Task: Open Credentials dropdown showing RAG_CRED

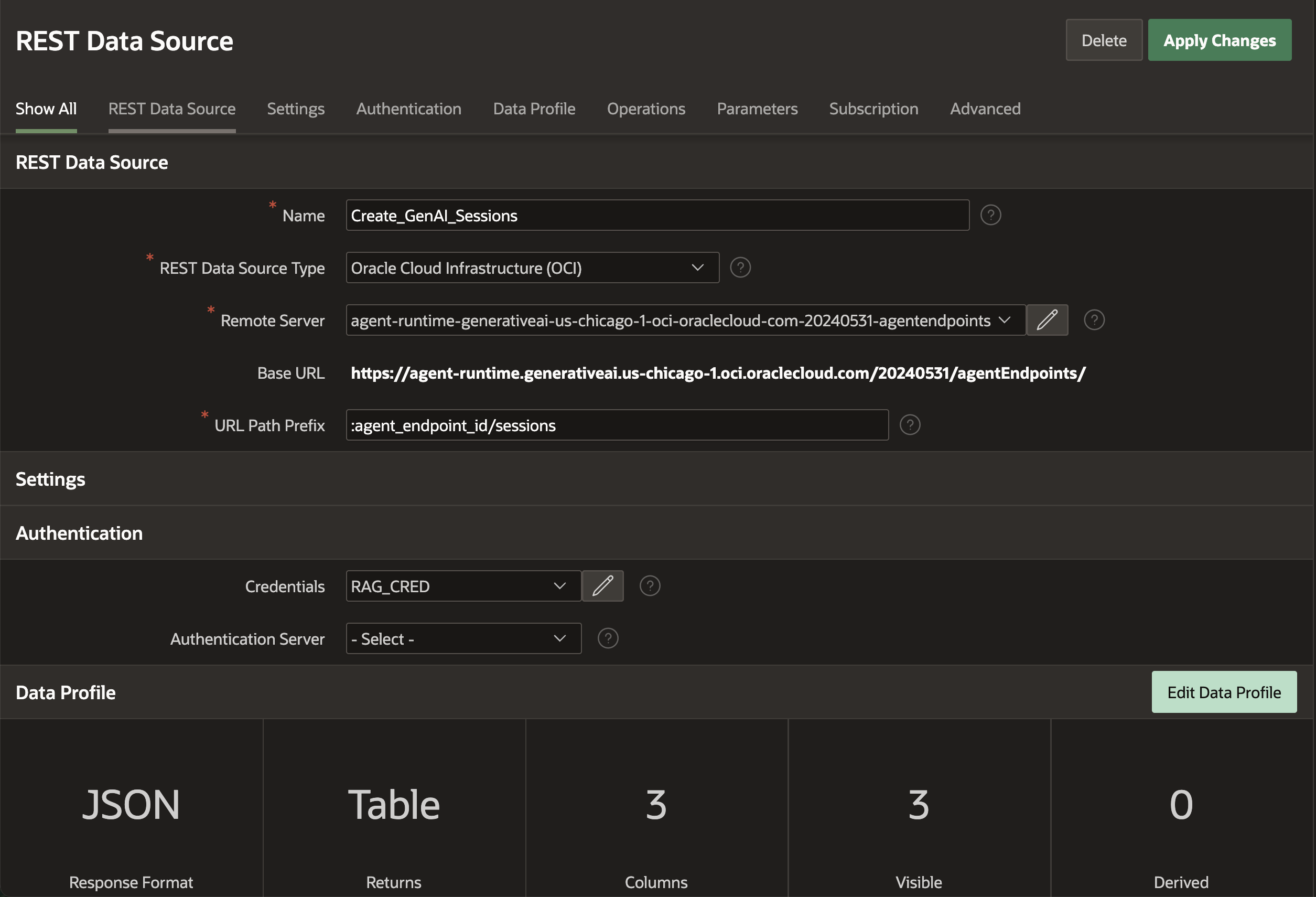Action: [x=463, y=586]
